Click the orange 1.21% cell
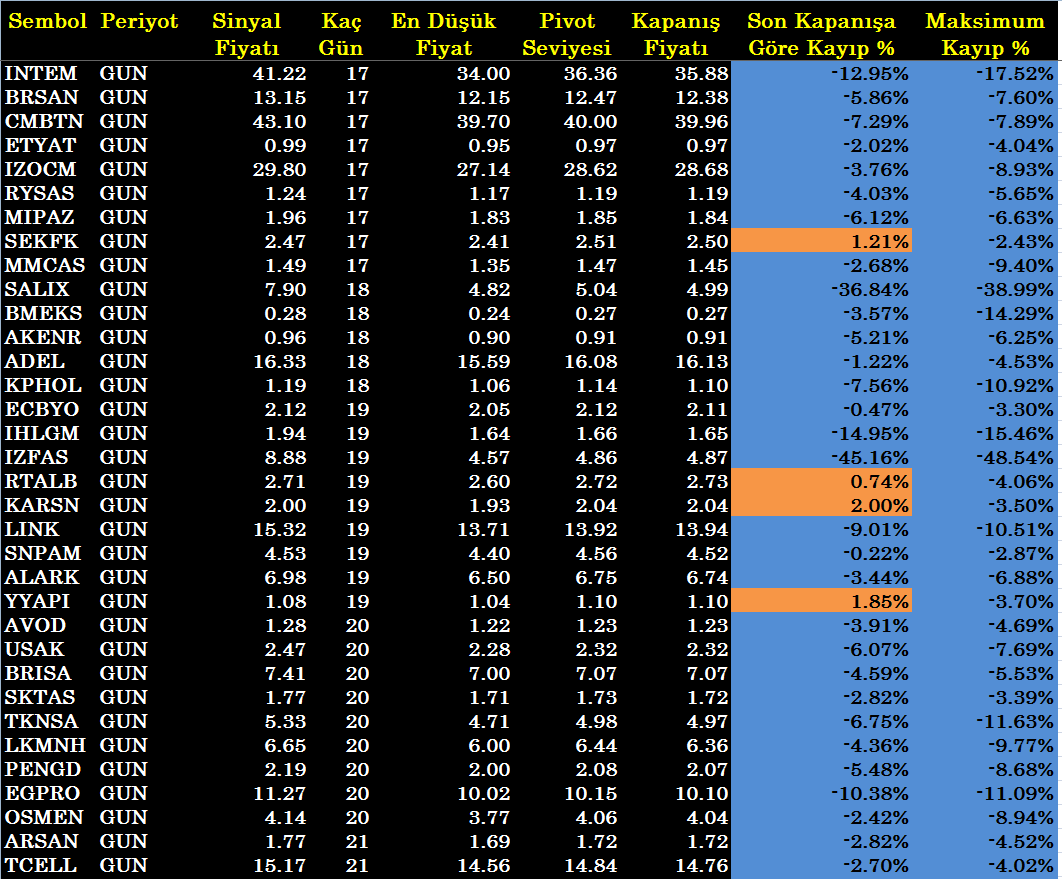The image size is (1062, 879). pyautogui.click(x=822, y=241)
